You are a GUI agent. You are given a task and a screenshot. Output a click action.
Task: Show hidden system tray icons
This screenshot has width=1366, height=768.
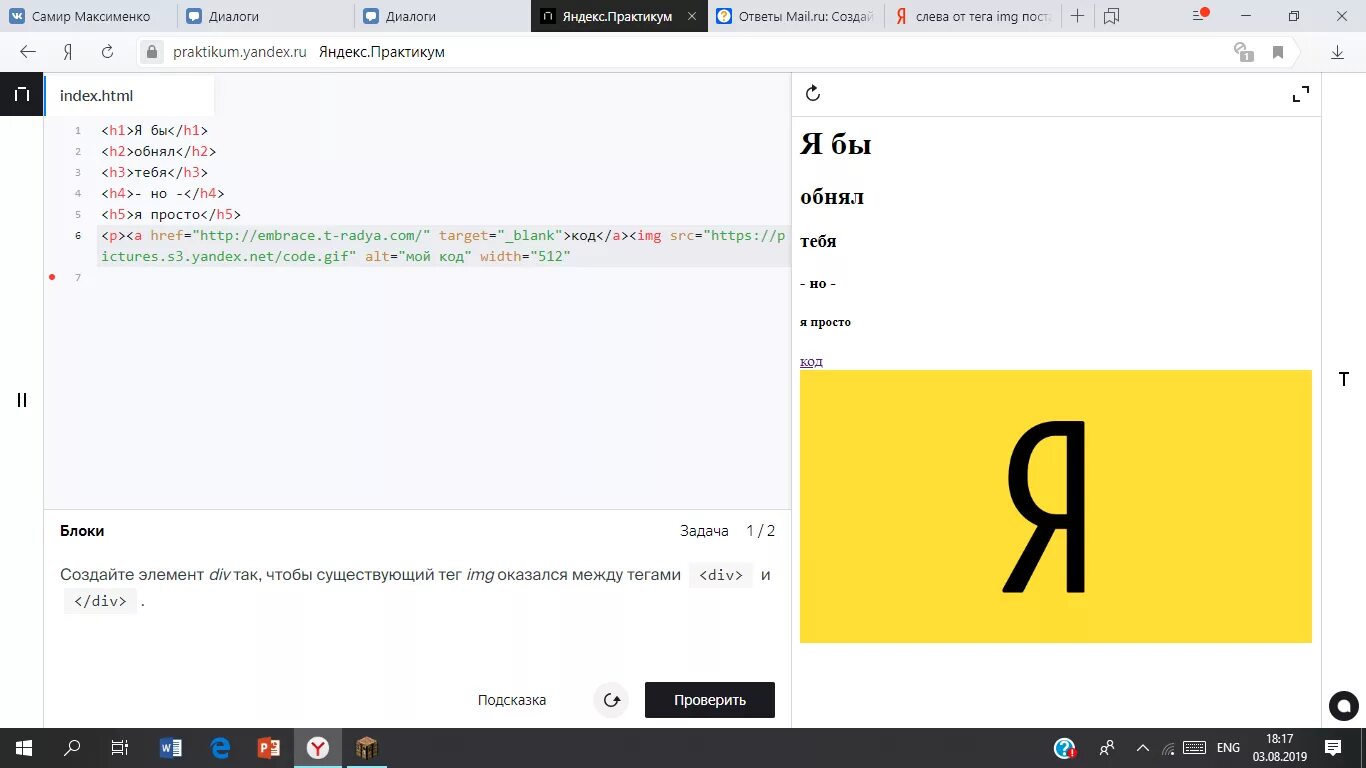(x=1142, y=748)
